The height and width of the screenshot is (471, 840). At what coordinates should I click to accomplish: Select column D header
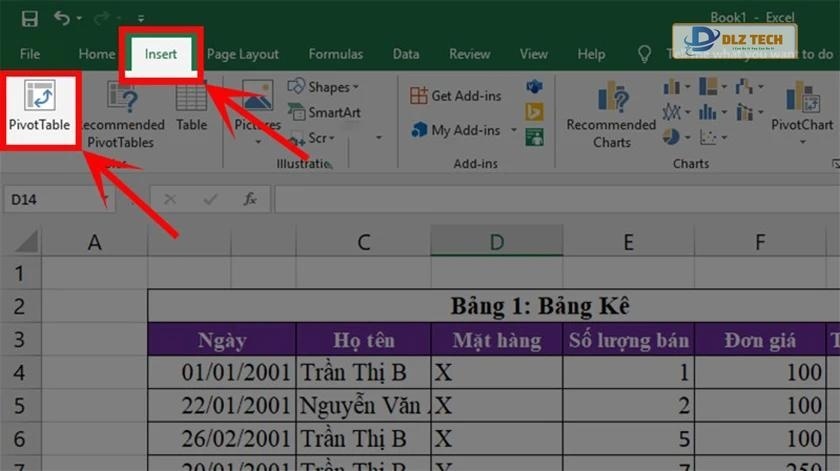coord(497,242)
